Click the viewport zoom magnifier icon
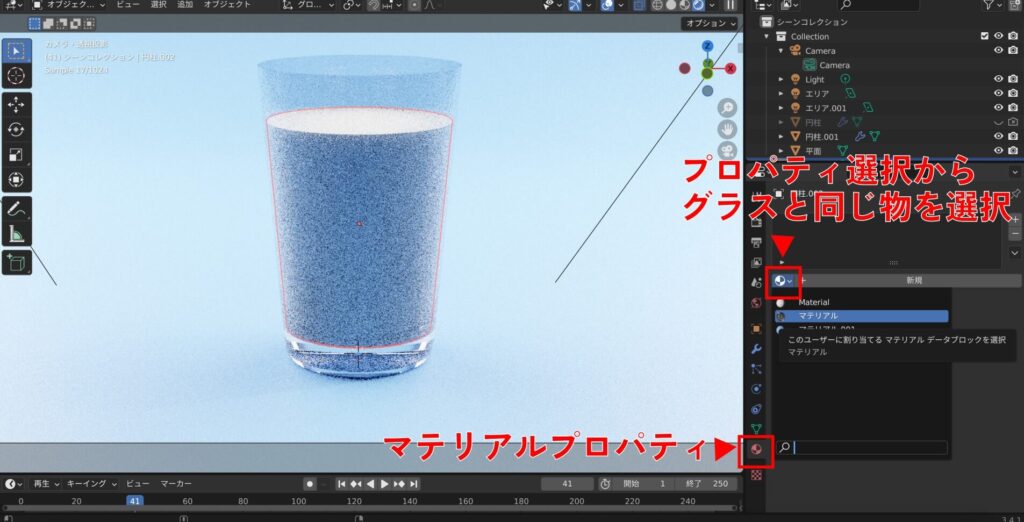This screenshot has width=1024, height=522. coord(727,107)
